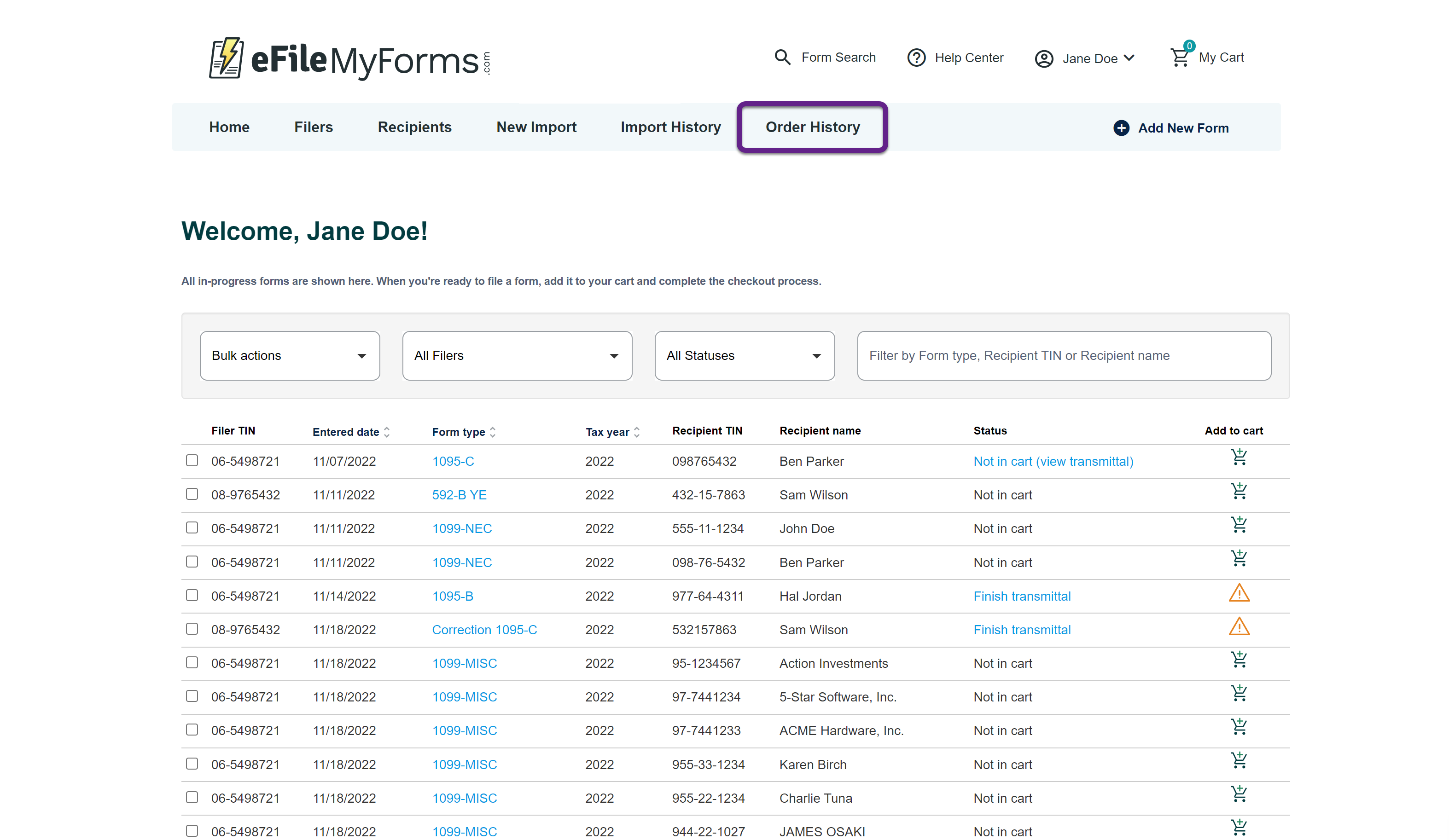The image size is (1449, 840).
Task: Select the checkbox on the Action Investments row
Action: pos(192,662)
